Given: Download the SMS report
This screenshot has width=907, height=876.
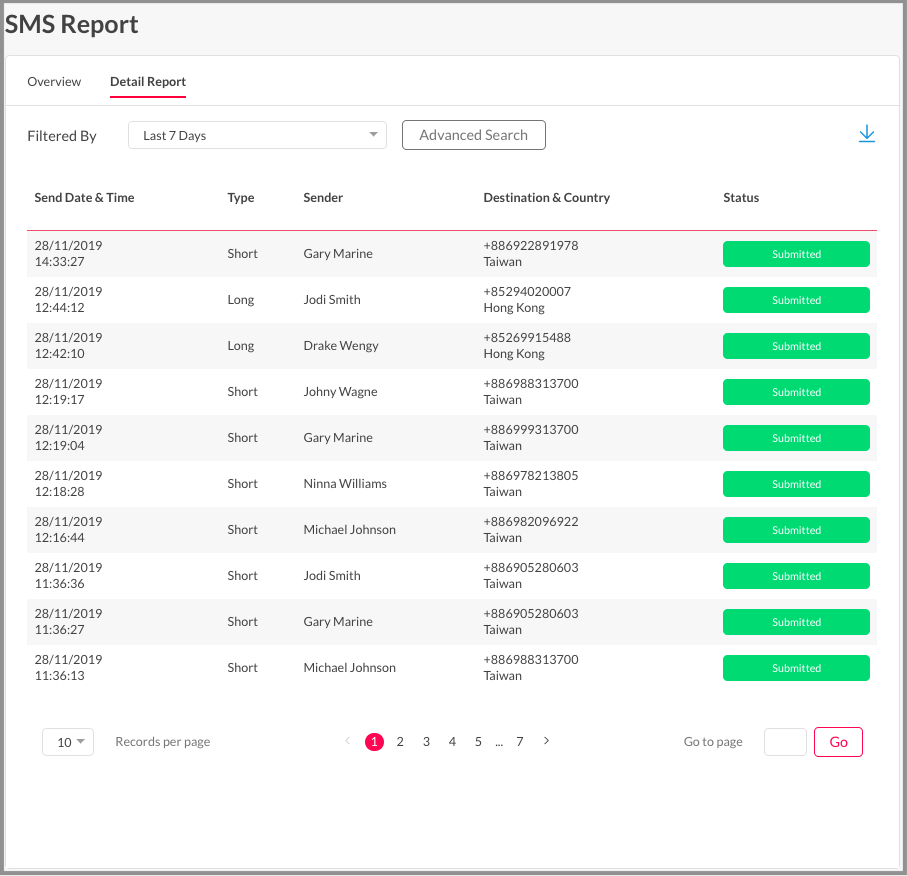Looking at the screenshot, I should point(866,134).
